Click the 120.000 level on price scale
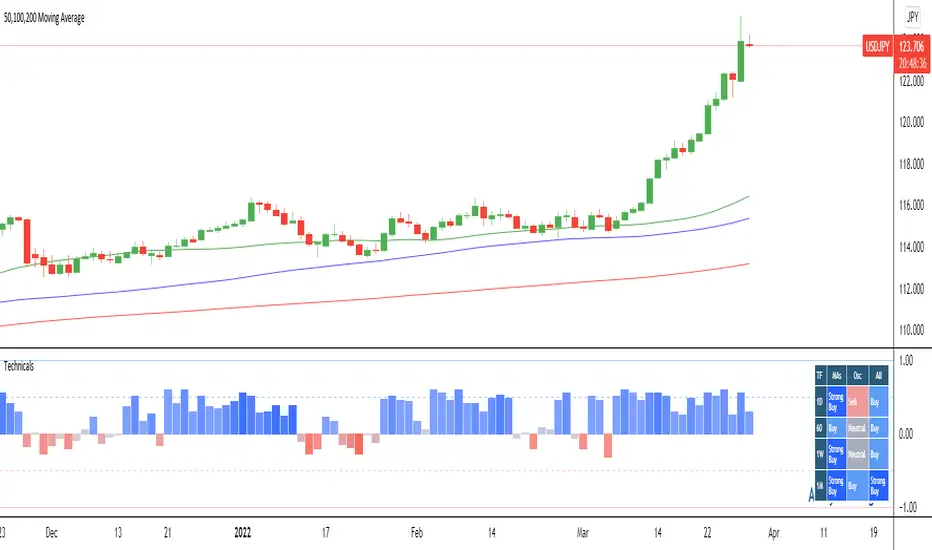932x550 pixels. [912, 122]
